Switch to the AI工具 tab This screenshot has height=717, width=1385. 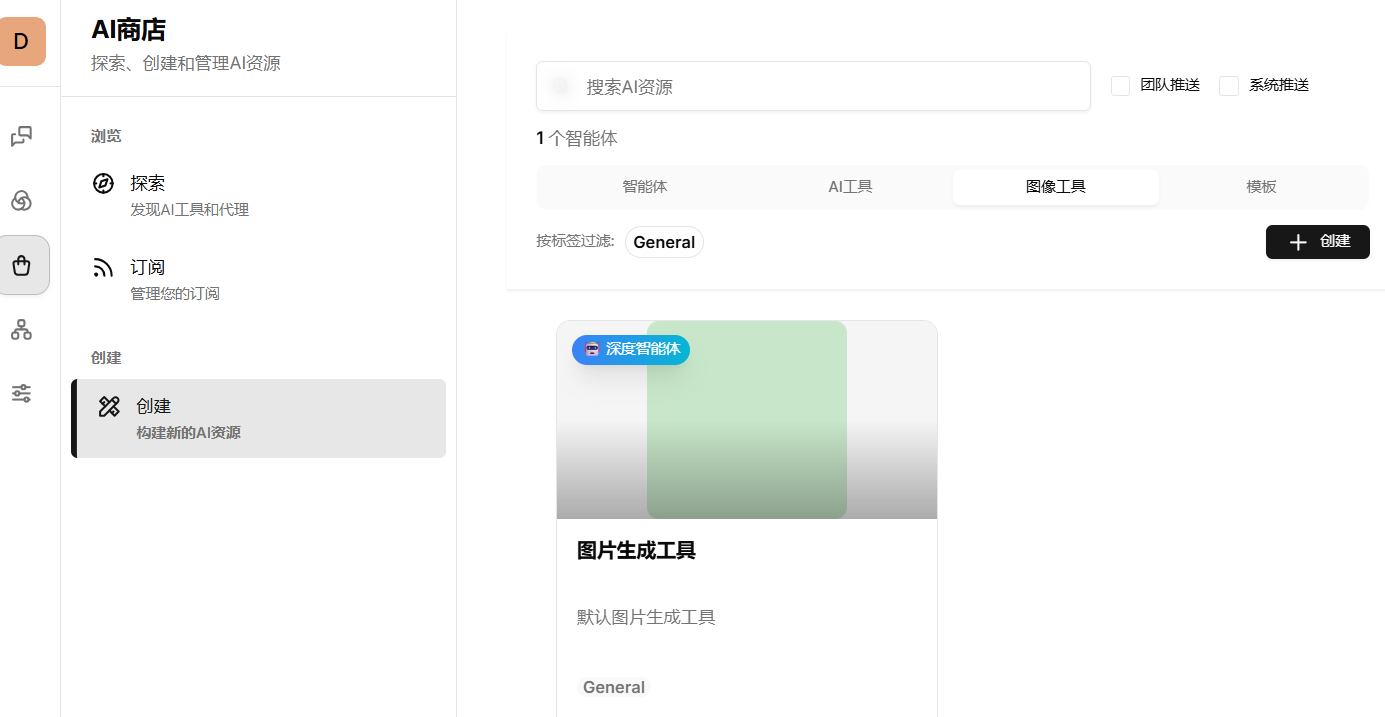point(850,187)
